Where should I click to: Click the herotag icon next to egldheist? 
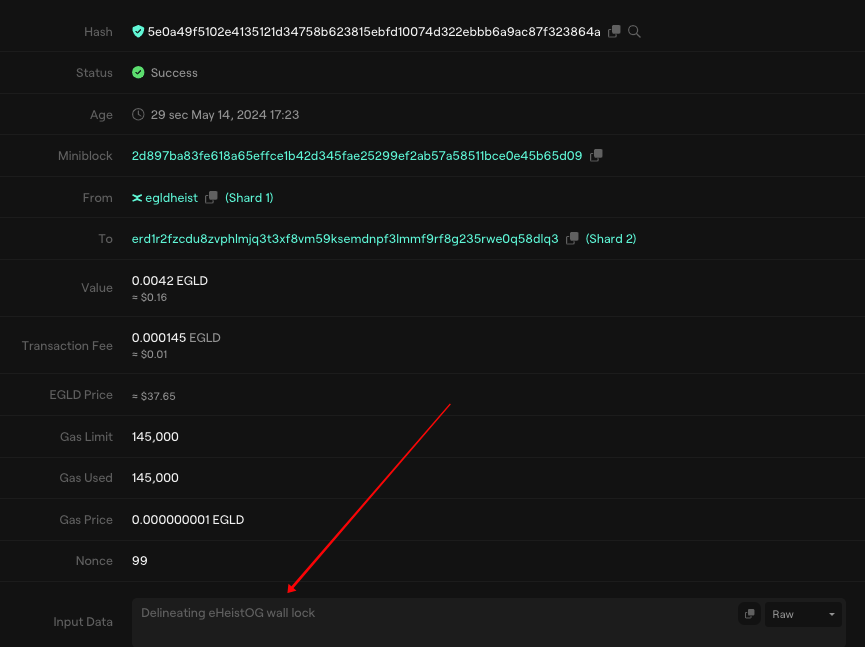point(137,197)
